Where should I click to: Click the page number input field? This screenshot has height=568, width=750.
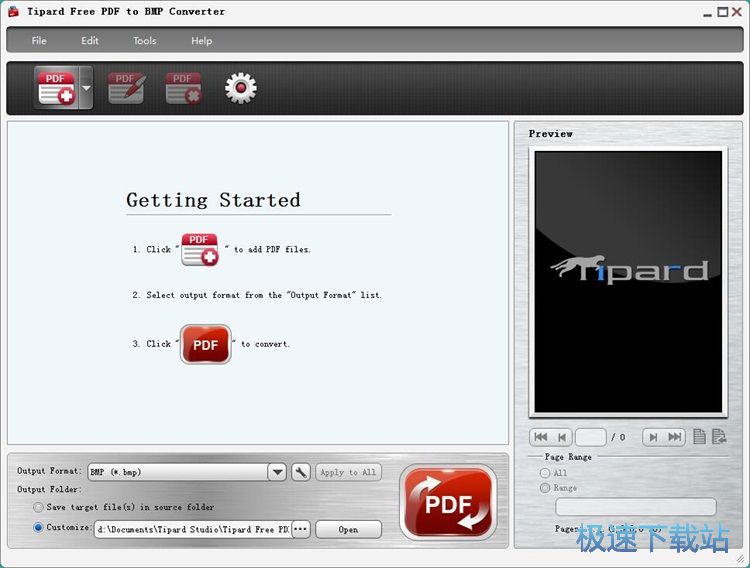coord(591,437)
